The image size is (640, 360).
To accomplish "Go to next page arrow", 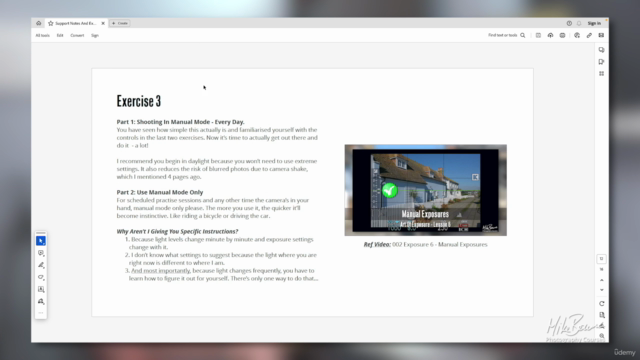I will (x=602, y=290).
